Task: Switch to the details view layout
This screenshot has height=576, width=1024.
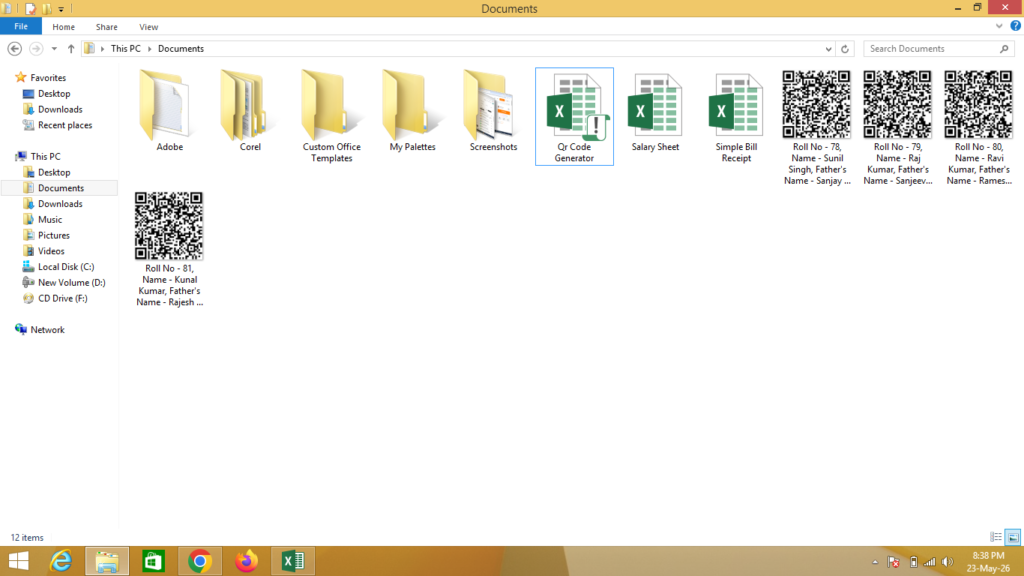Action: pyautogui.click(x=996, y=537)
